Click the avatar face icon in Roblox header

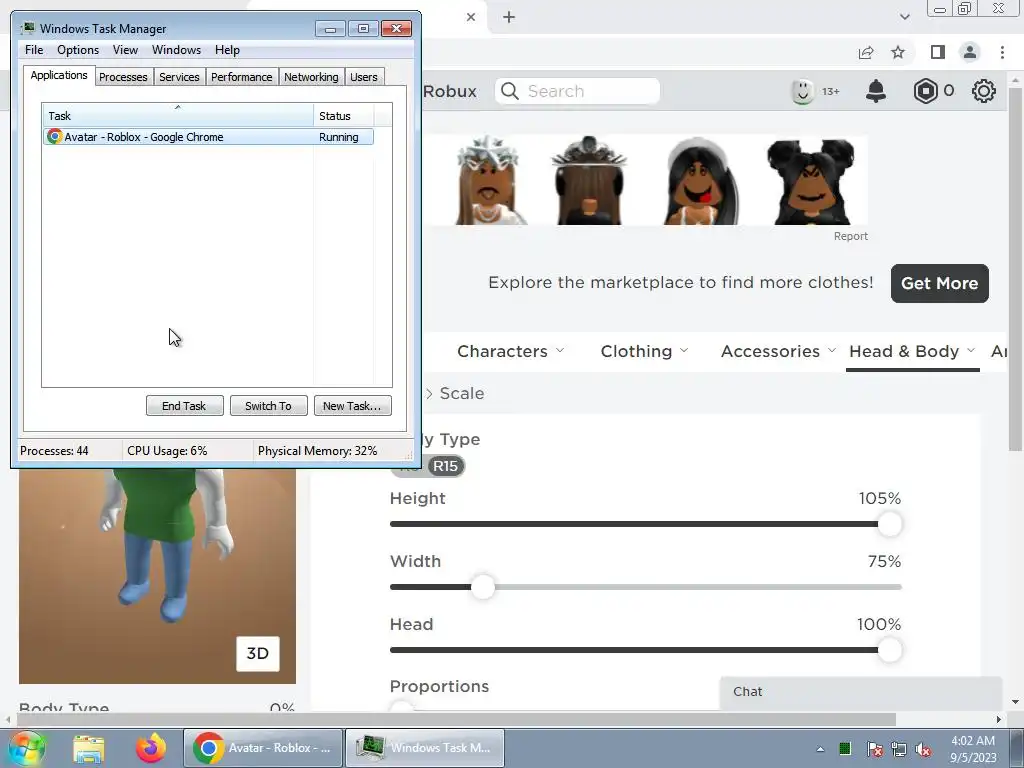tap(803, 91)
